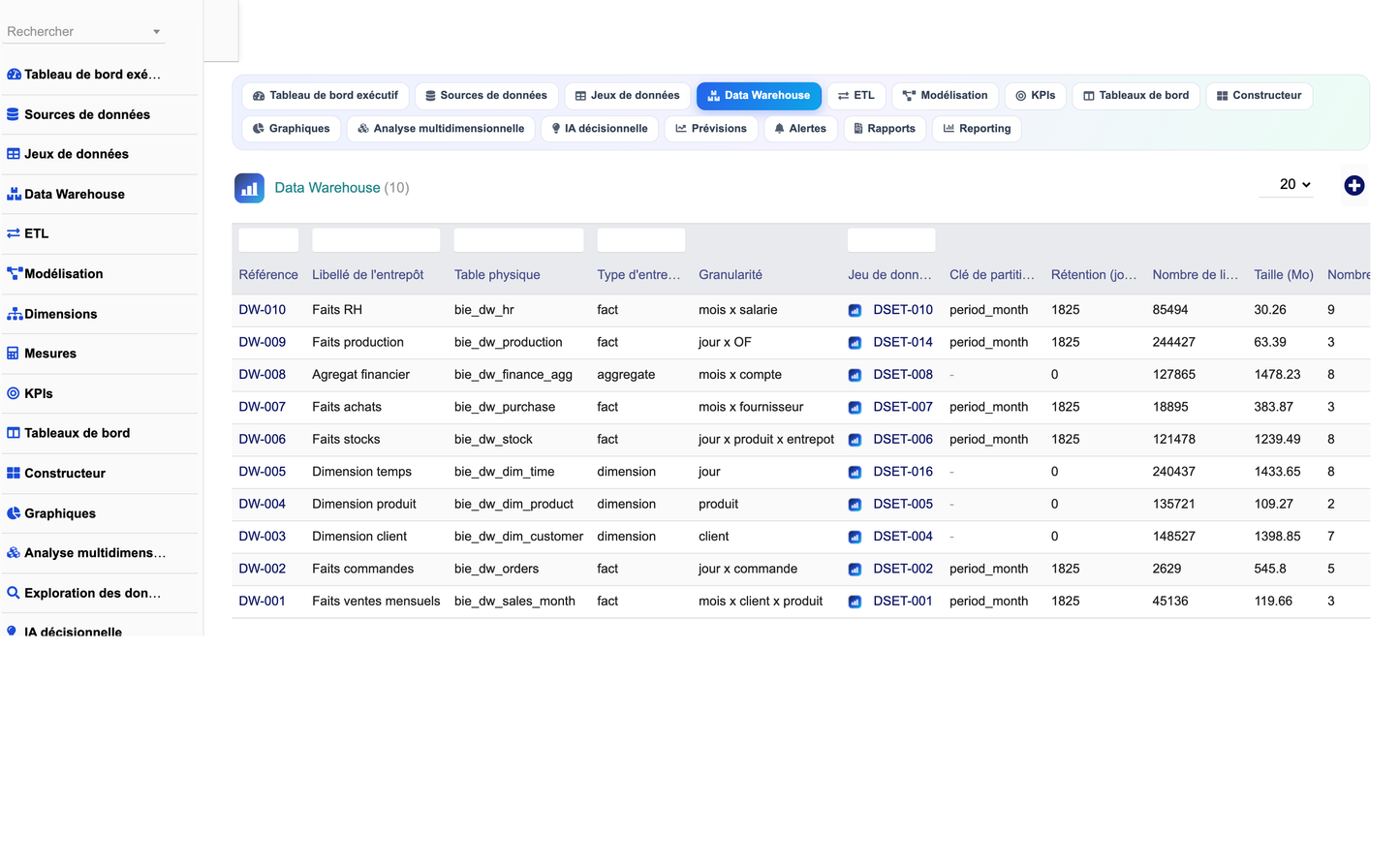Switch to the Reporting tab

pos(977,129)
